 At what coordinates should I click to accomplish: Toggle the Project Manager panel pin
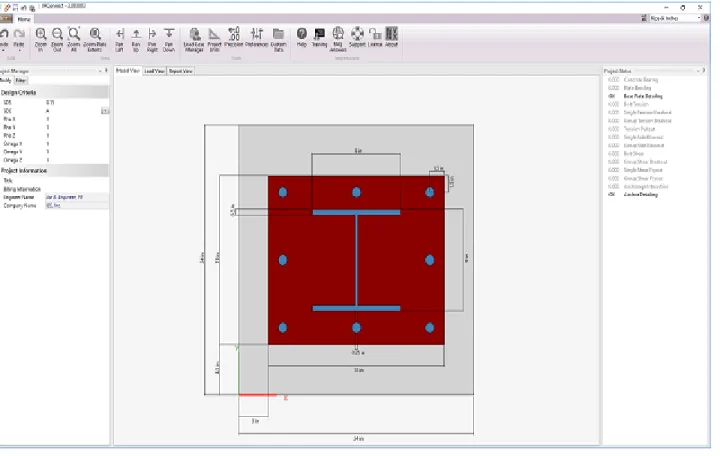[106, 71]
